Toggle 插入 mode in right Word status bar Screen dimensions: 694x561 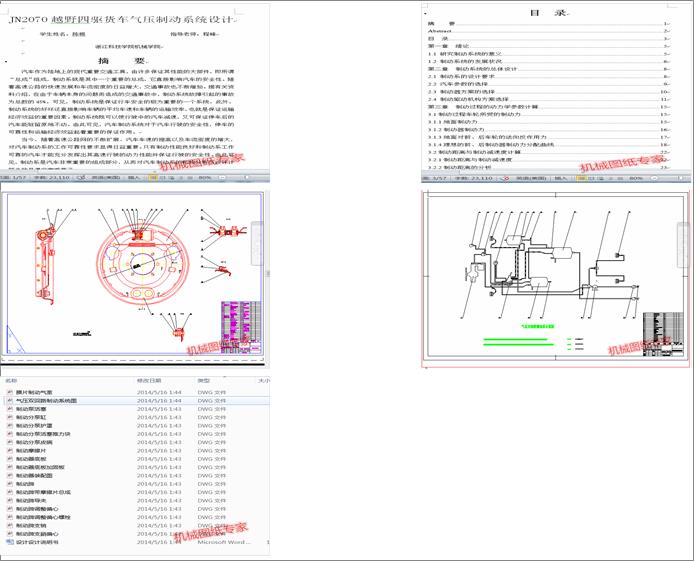click(560, 178)
